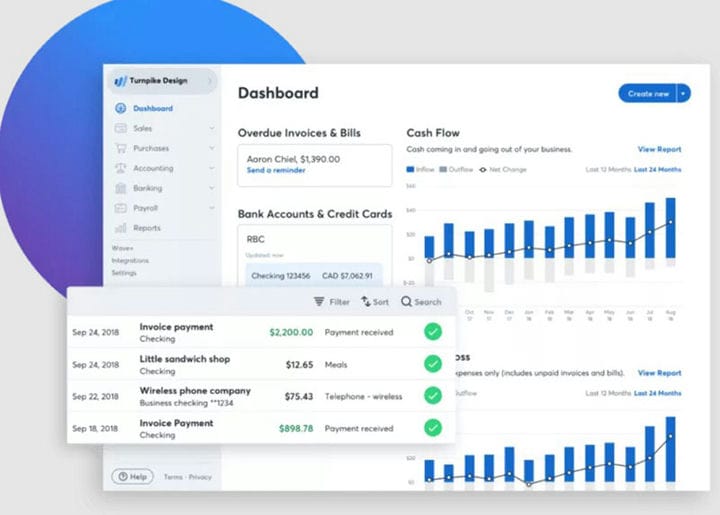This screenshot has width=720, height=515.
Task: Open the Create new dropdown arrow
Action: click(x=683, y=94)
